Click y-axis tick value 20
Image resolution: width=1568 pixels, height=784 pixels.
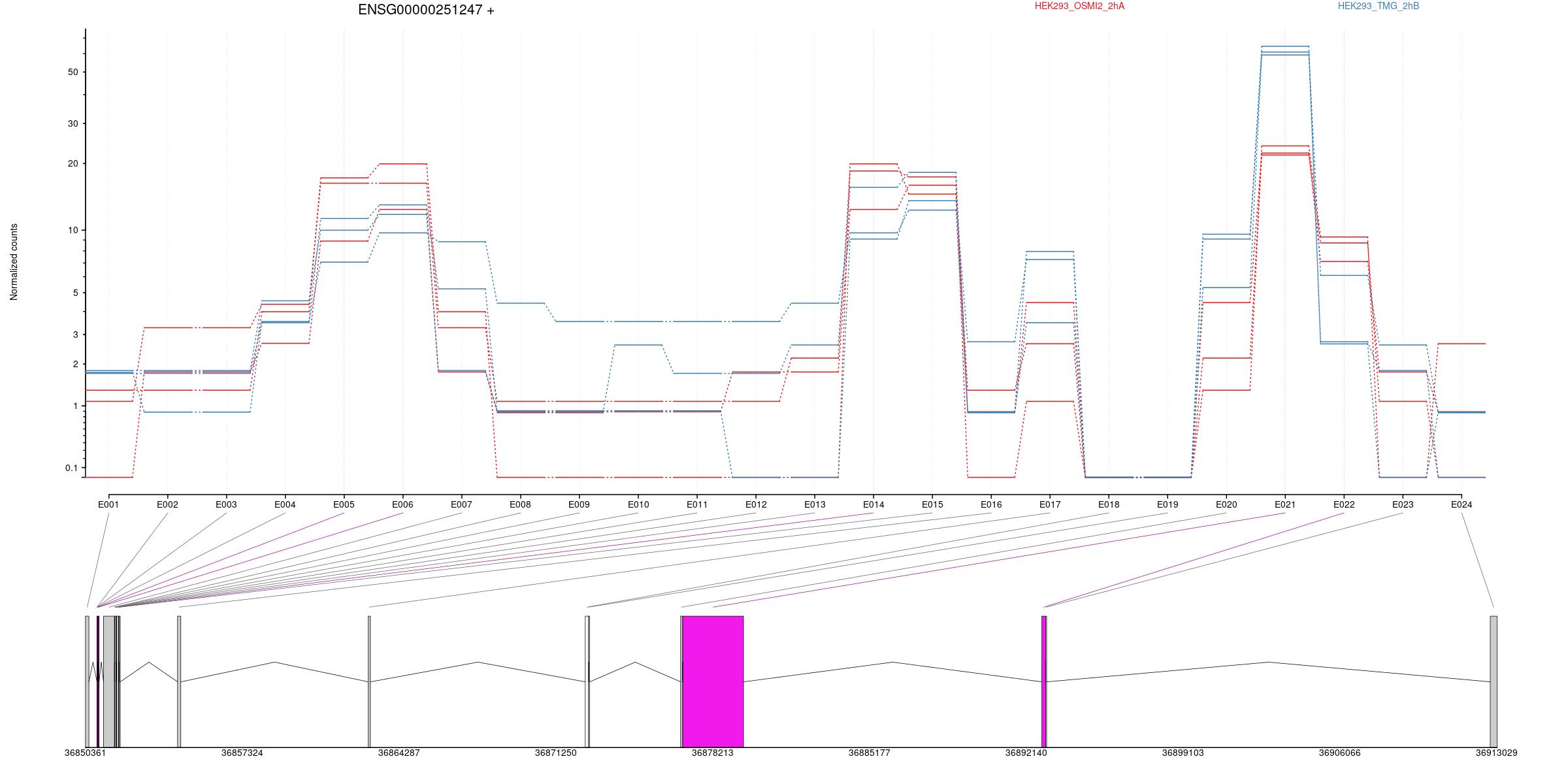pyautogui.click(x=73, y=163)
